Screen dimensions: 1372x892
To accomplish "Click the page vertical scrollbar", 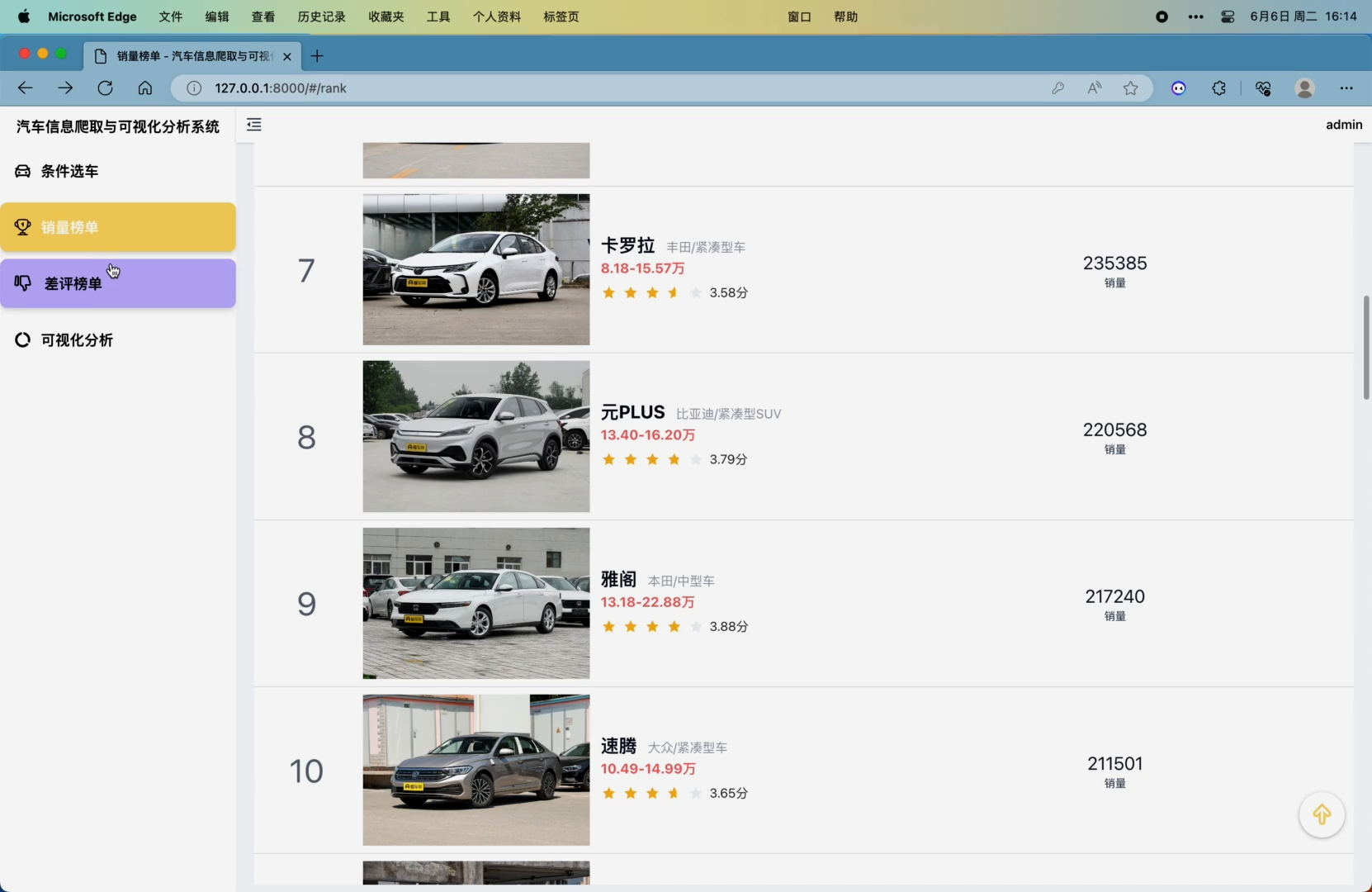I will click(x=1365, y=348).
